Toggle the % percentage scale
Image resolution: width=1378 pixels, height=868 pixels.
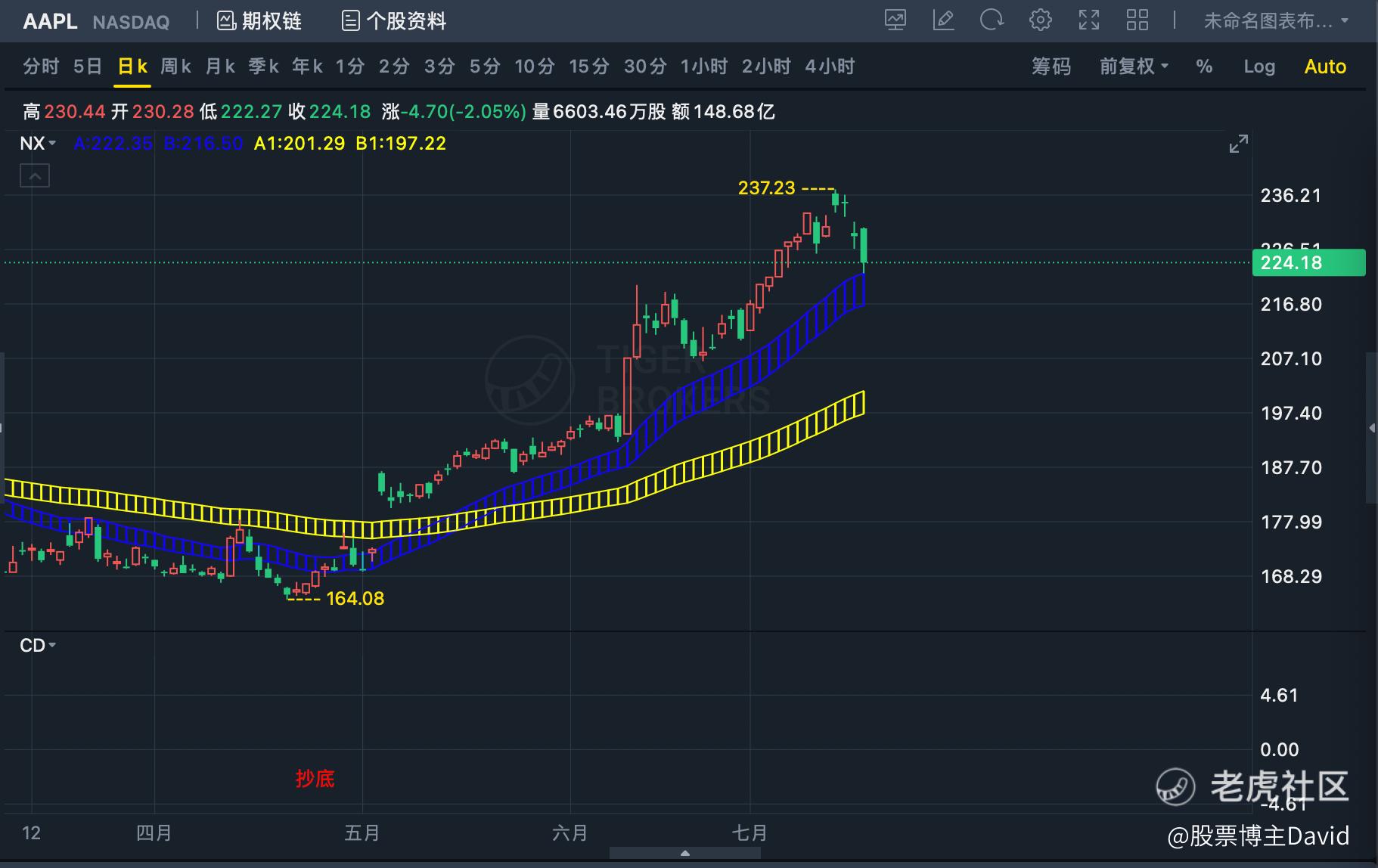click(1204, 67)
